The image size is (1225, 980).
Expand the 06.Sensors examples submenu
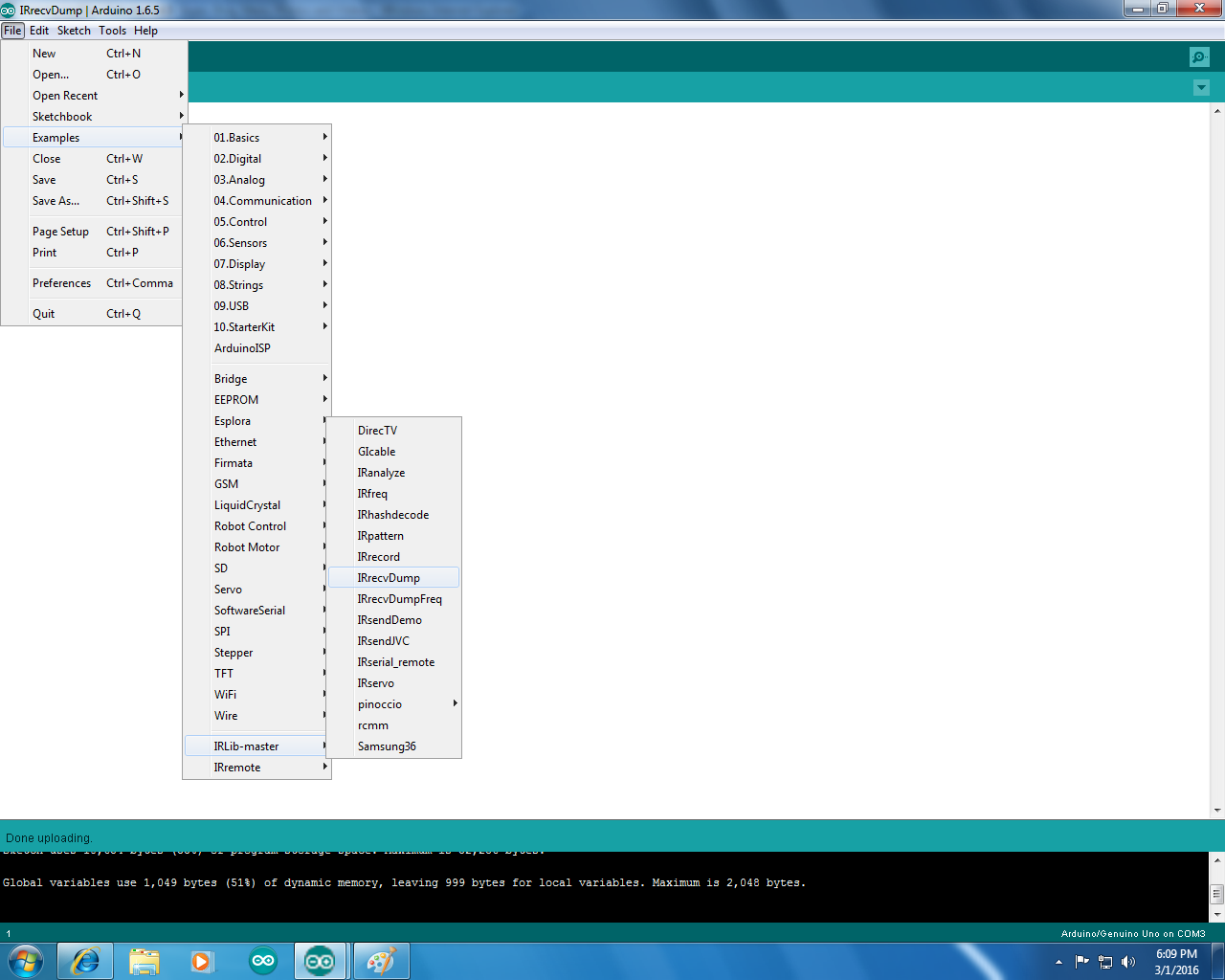(x=257, y=243)
